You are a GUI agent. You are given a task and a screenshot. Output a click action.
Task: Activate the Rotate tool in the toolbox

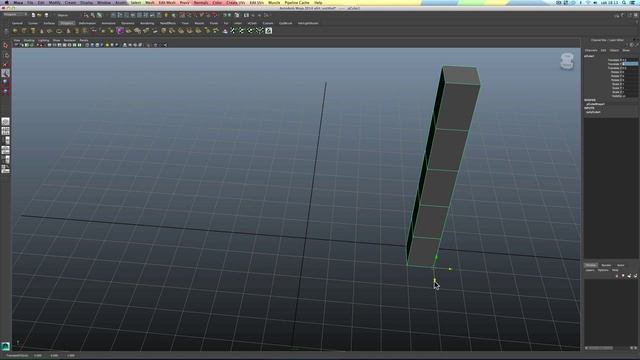point(5,82)
